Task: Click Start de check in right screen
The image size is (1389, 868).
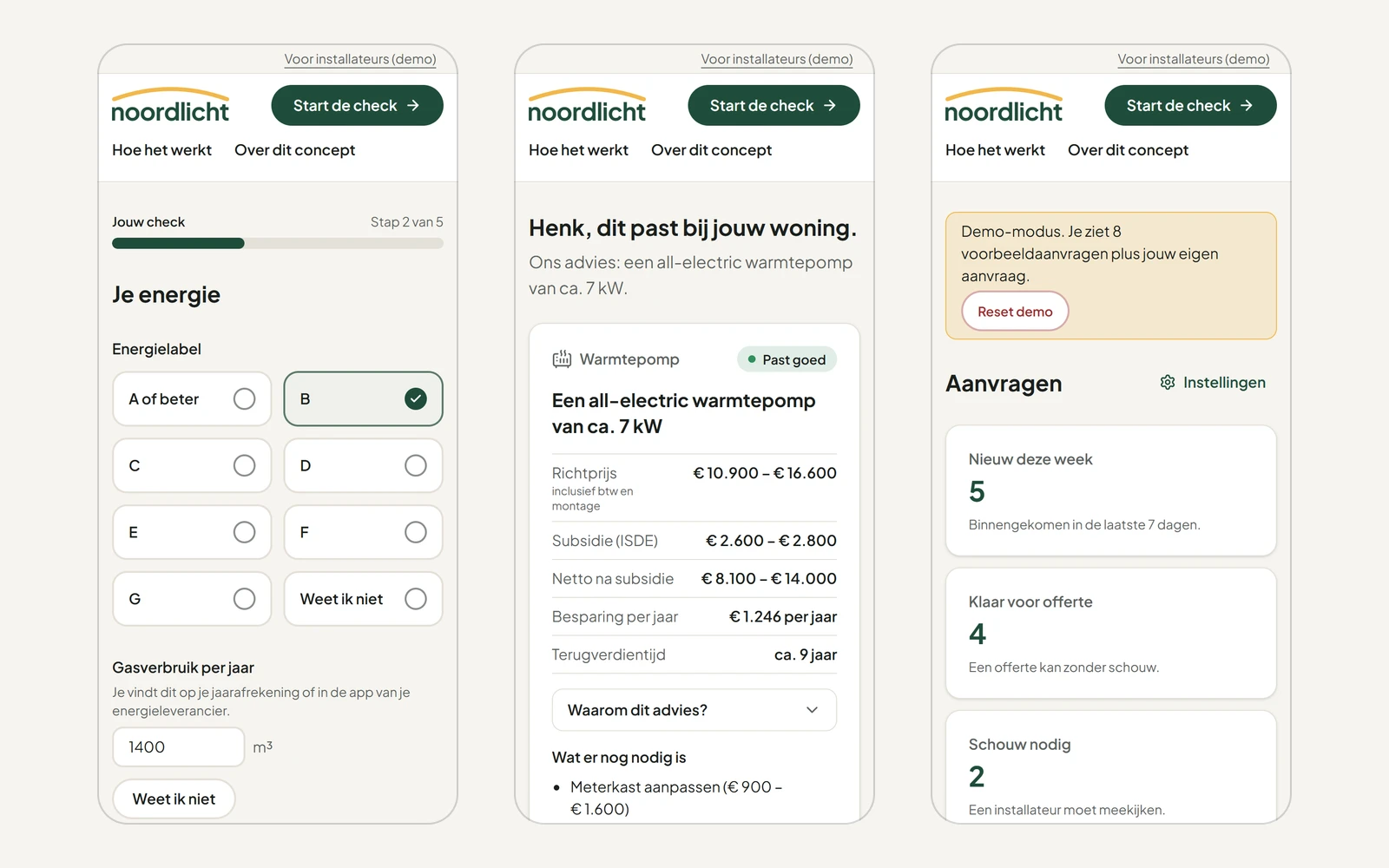Action: pos(1190,106)
